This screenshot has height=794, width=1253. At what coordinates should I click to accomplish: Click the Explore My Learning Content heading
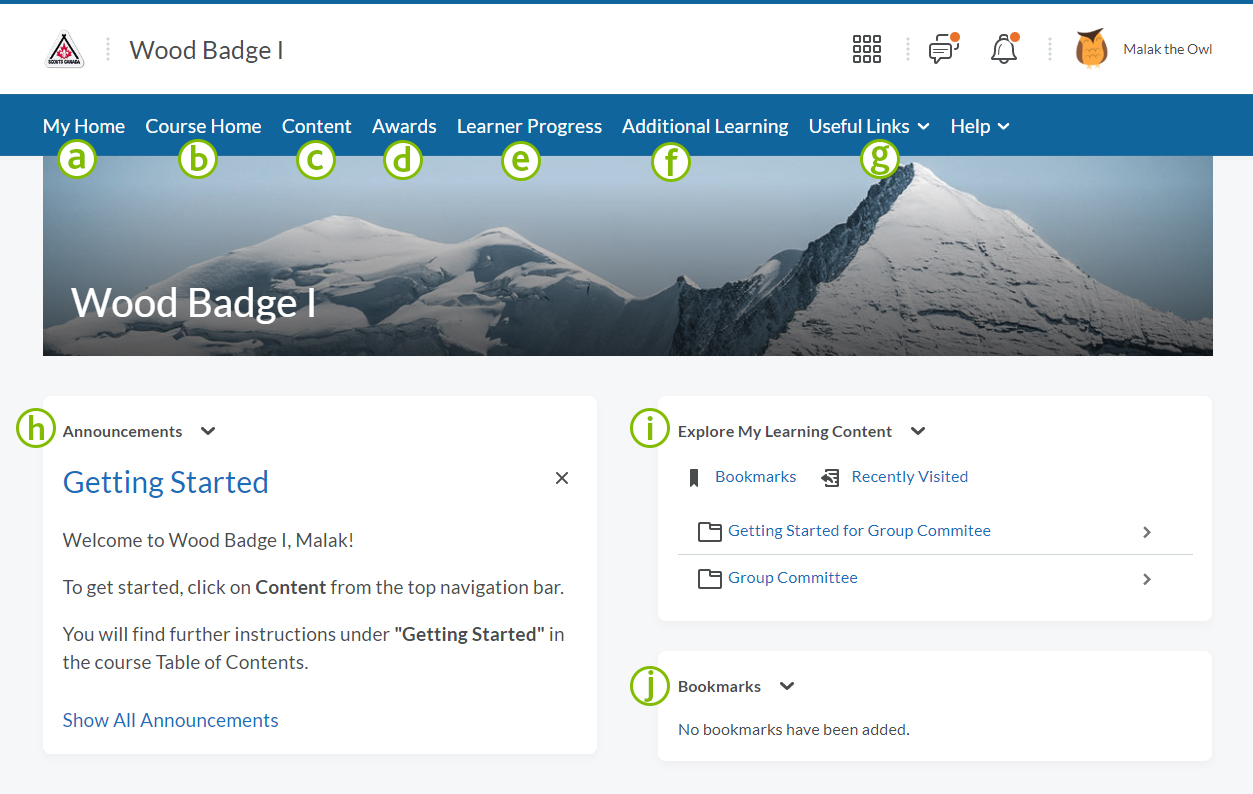coord(785,432)
